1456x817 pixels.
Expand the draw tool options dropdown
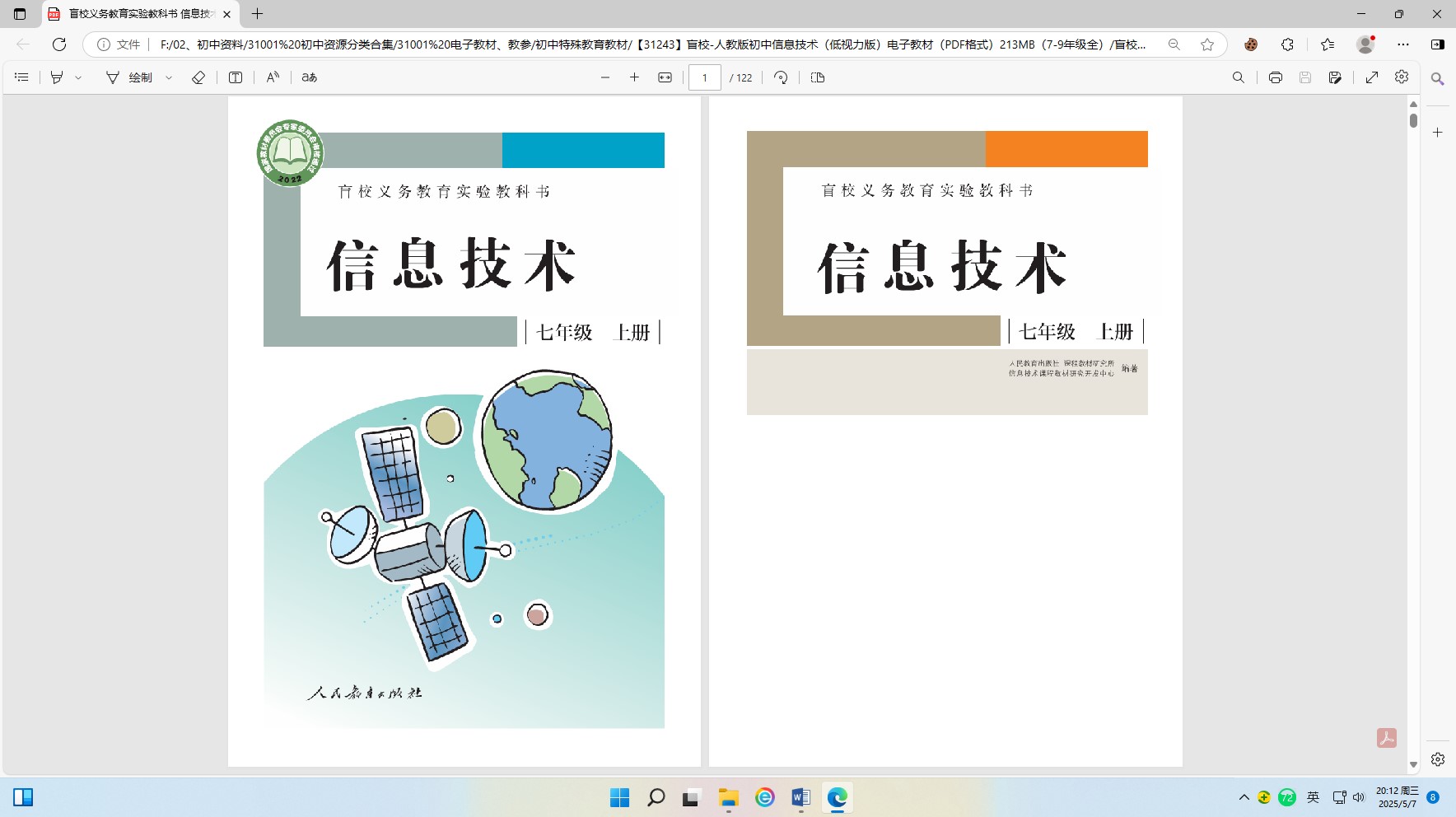(169, 77)
